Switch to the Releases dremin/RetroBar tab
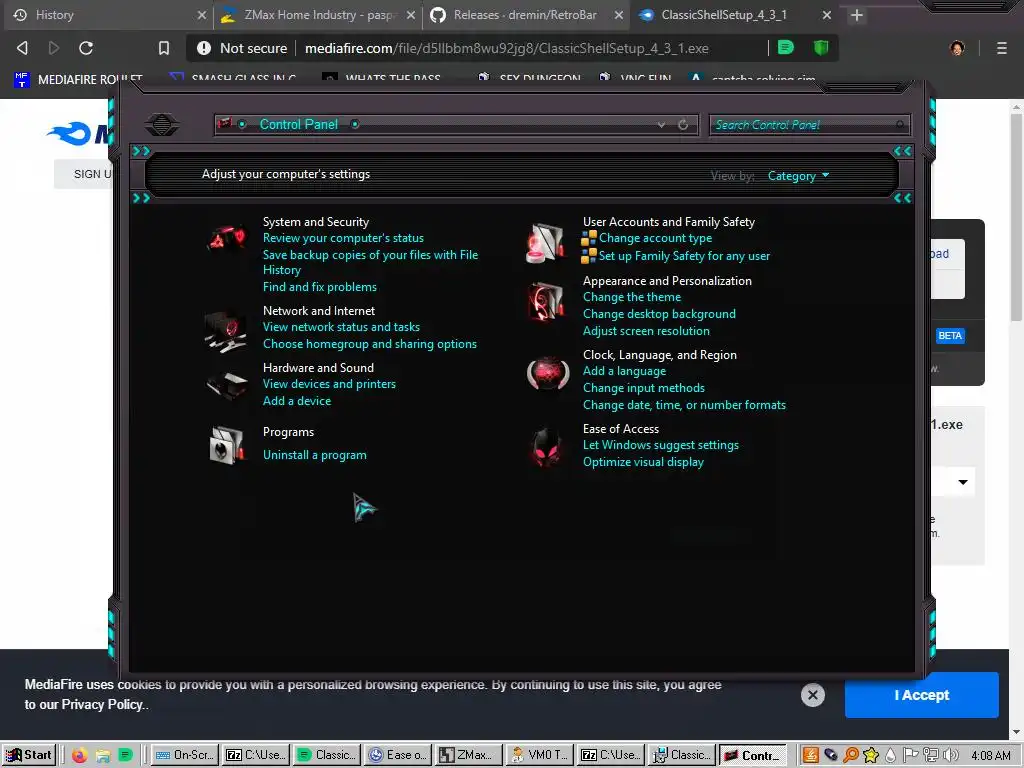Screen dimensions: 1024x768 pyautogui.click(x=525, y=15)
